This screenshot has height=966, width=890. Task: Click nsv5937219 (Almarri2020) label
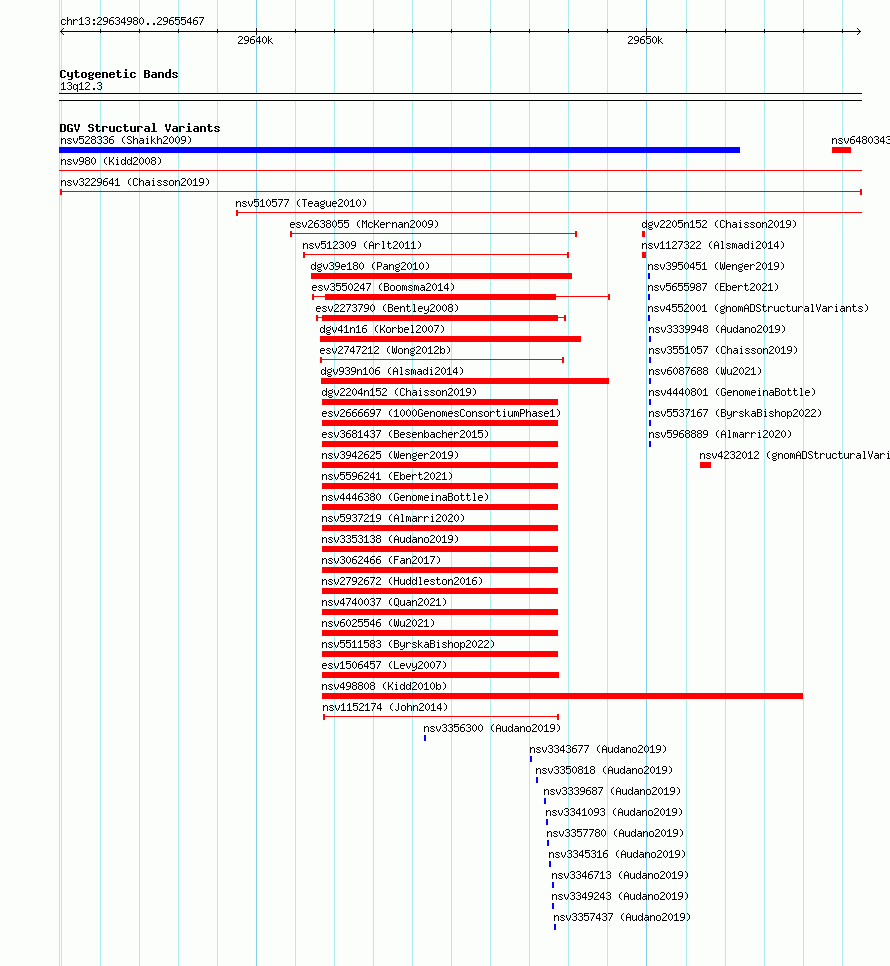pyautogui.click(x=393, y=518)
